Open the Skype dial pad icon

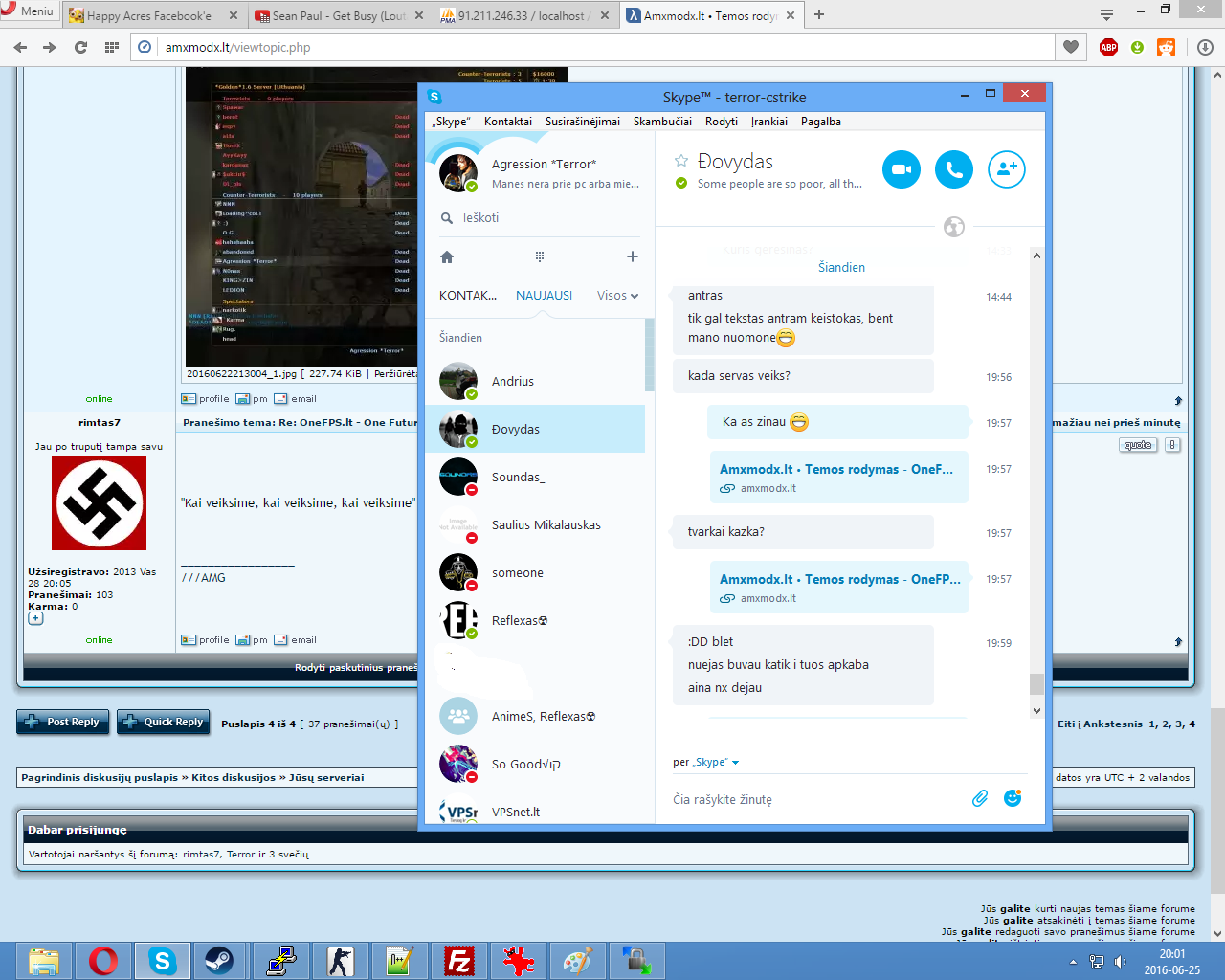(540, 256)
